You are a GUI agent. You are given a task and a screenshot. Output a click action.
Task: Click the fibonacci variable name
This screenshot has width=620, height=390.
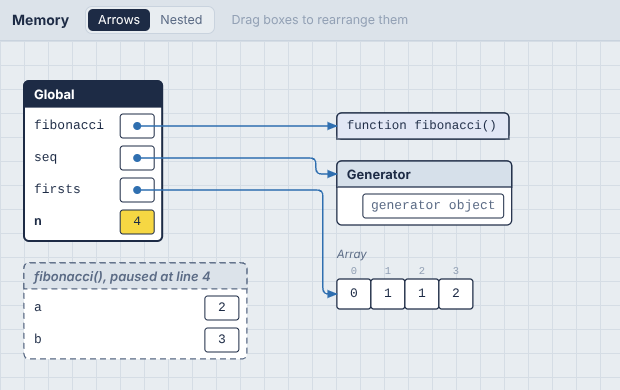point(69,125)
